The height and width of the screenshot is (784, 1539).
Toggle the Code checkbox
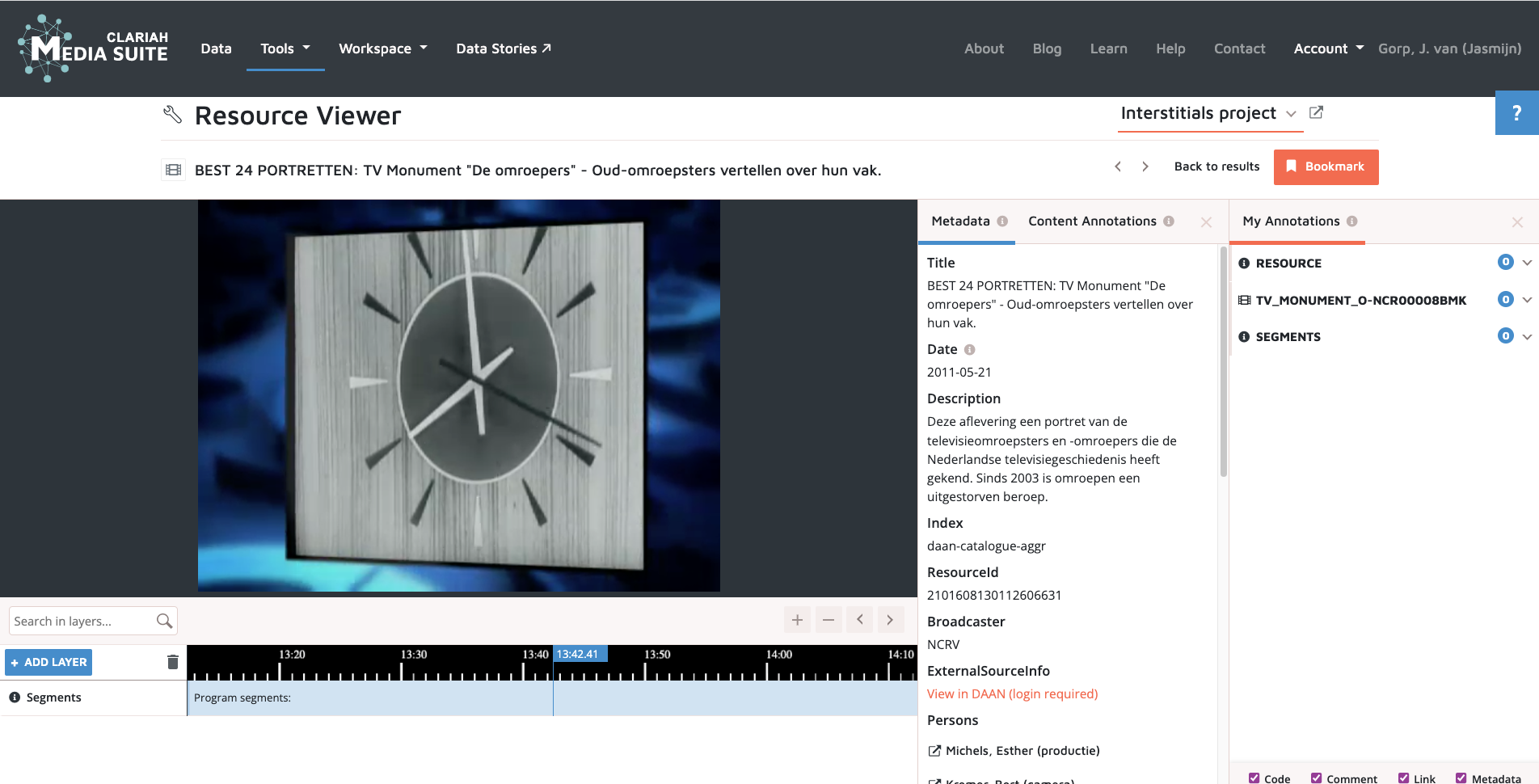(x=1254, y=778)
